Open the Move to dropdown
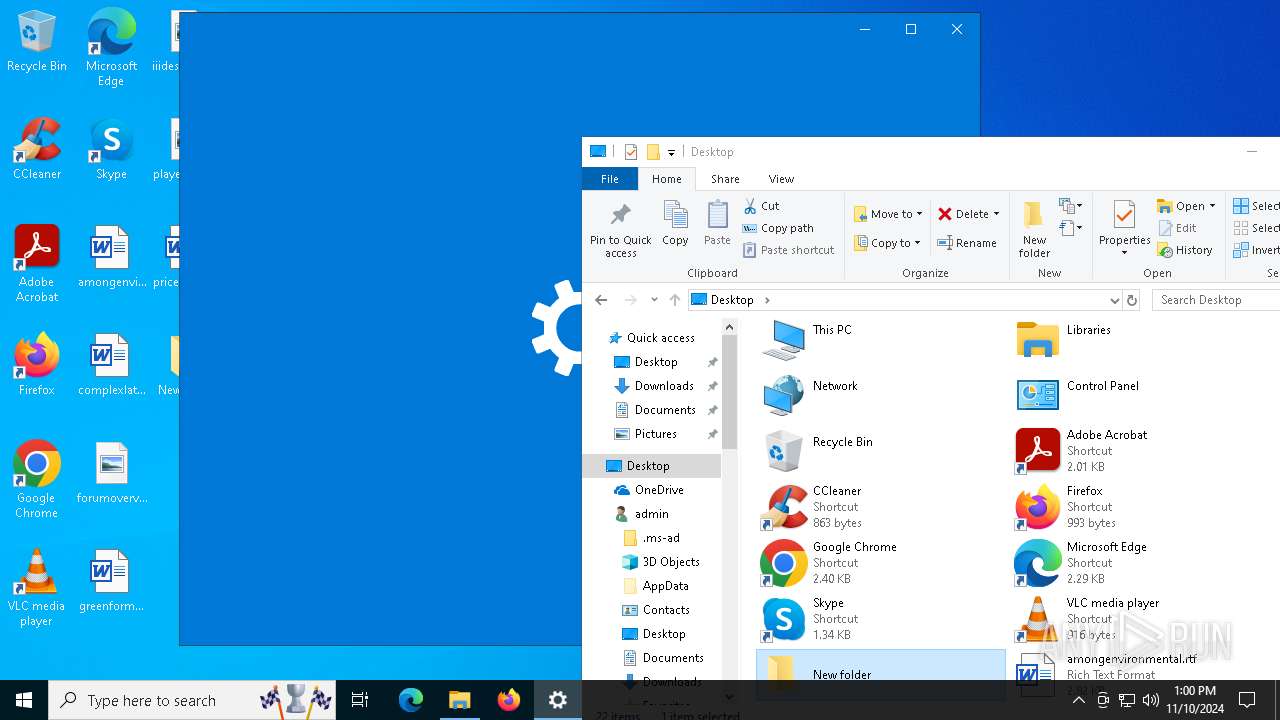Screen dimensions: 1280x720 (x=888, y=214)
